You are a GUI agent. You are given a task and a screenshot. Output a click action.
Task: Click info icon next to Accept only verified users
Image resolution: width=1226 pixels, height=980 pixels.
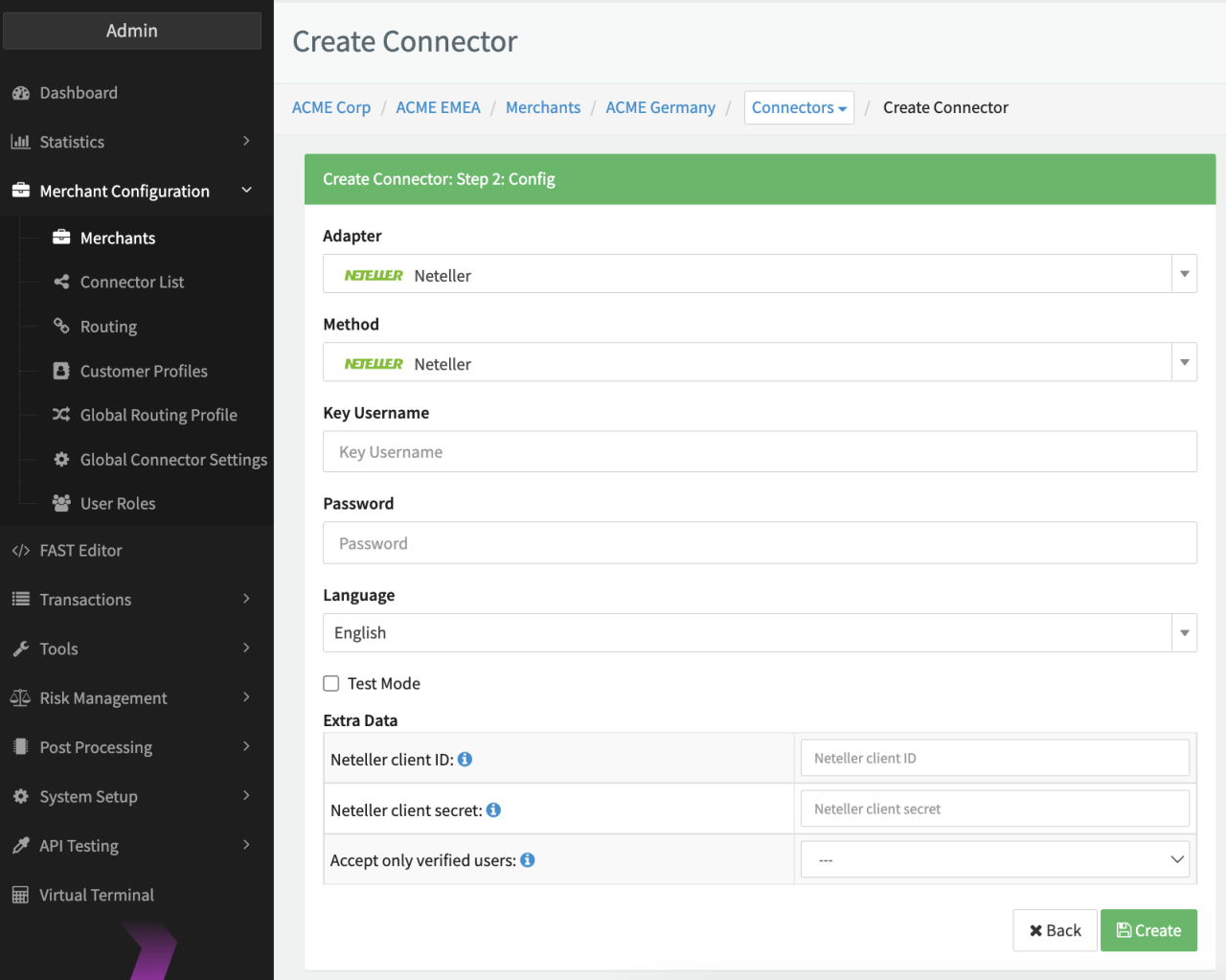[x=528, y=860]
